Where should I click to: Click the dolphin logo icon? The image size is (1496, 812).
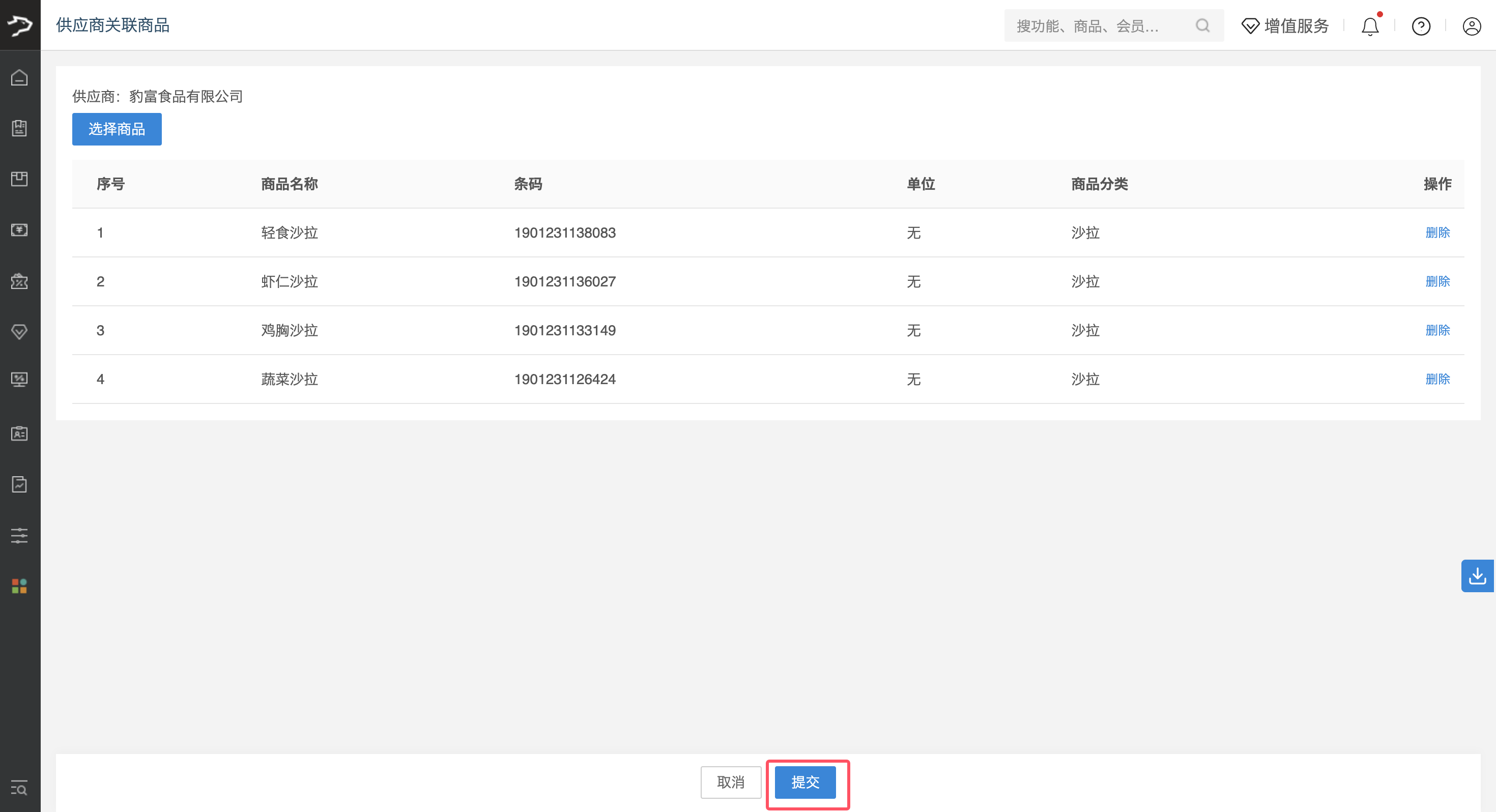[x=20, y=25]
